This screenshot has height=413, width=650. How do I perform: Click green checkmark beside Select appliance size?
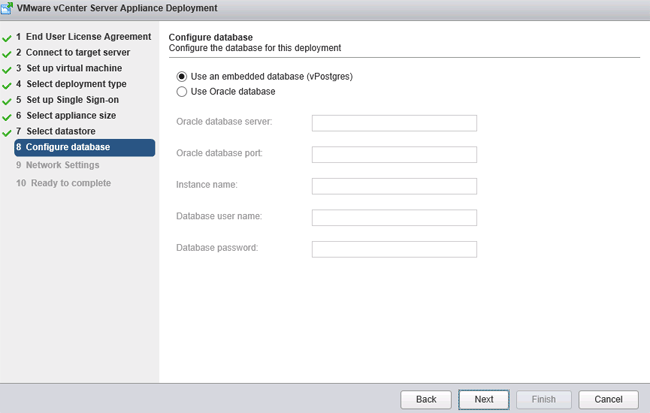[7, 117]
